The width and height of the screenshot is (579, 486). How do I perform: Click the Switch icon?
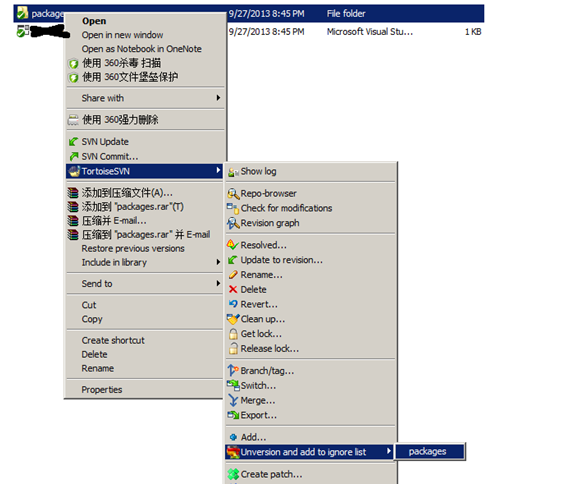233,386
